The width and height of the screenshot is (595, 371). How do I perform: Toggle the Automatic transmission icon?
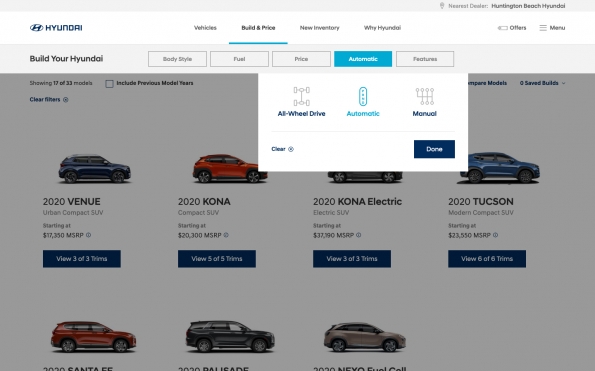coord(363,96)
